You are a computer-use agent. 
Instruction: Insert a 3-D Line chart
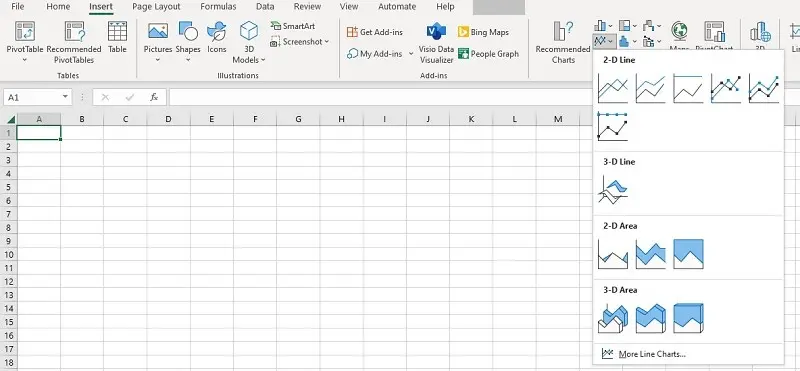(x=613, y=190)
